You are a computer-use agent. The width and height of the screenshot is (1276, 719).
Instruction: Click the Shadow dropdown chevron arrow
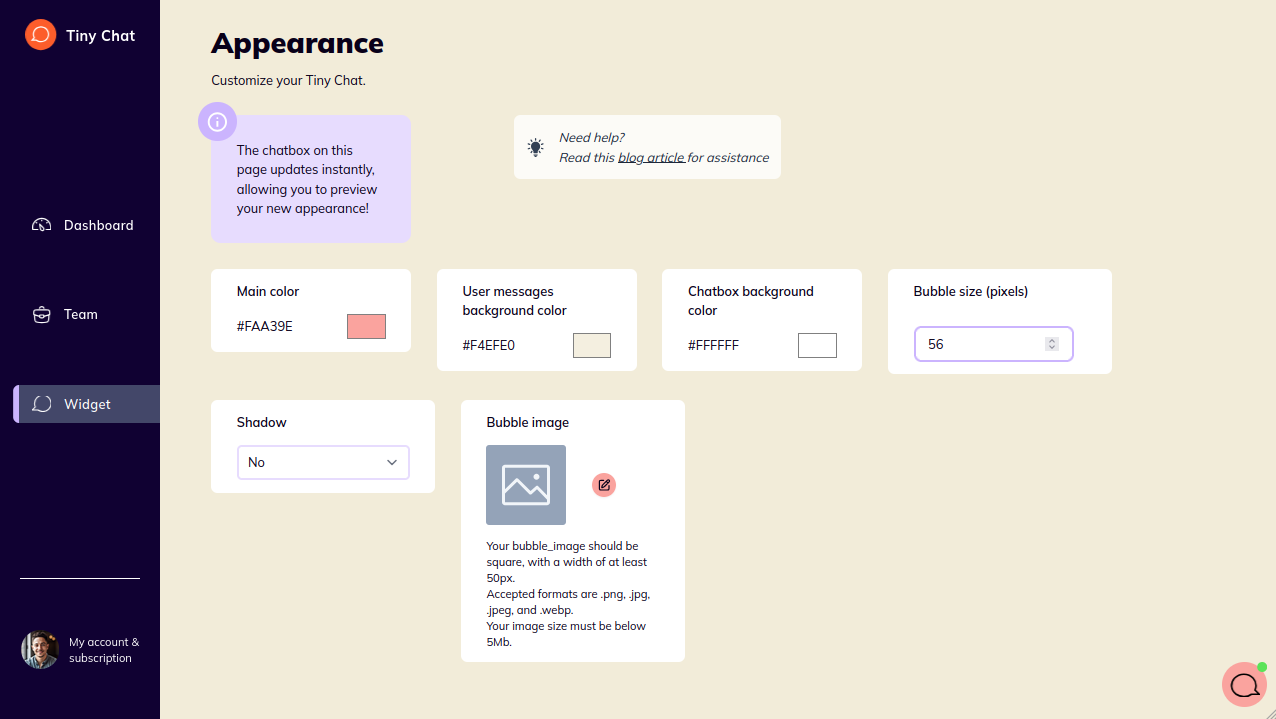pos(392,462)
